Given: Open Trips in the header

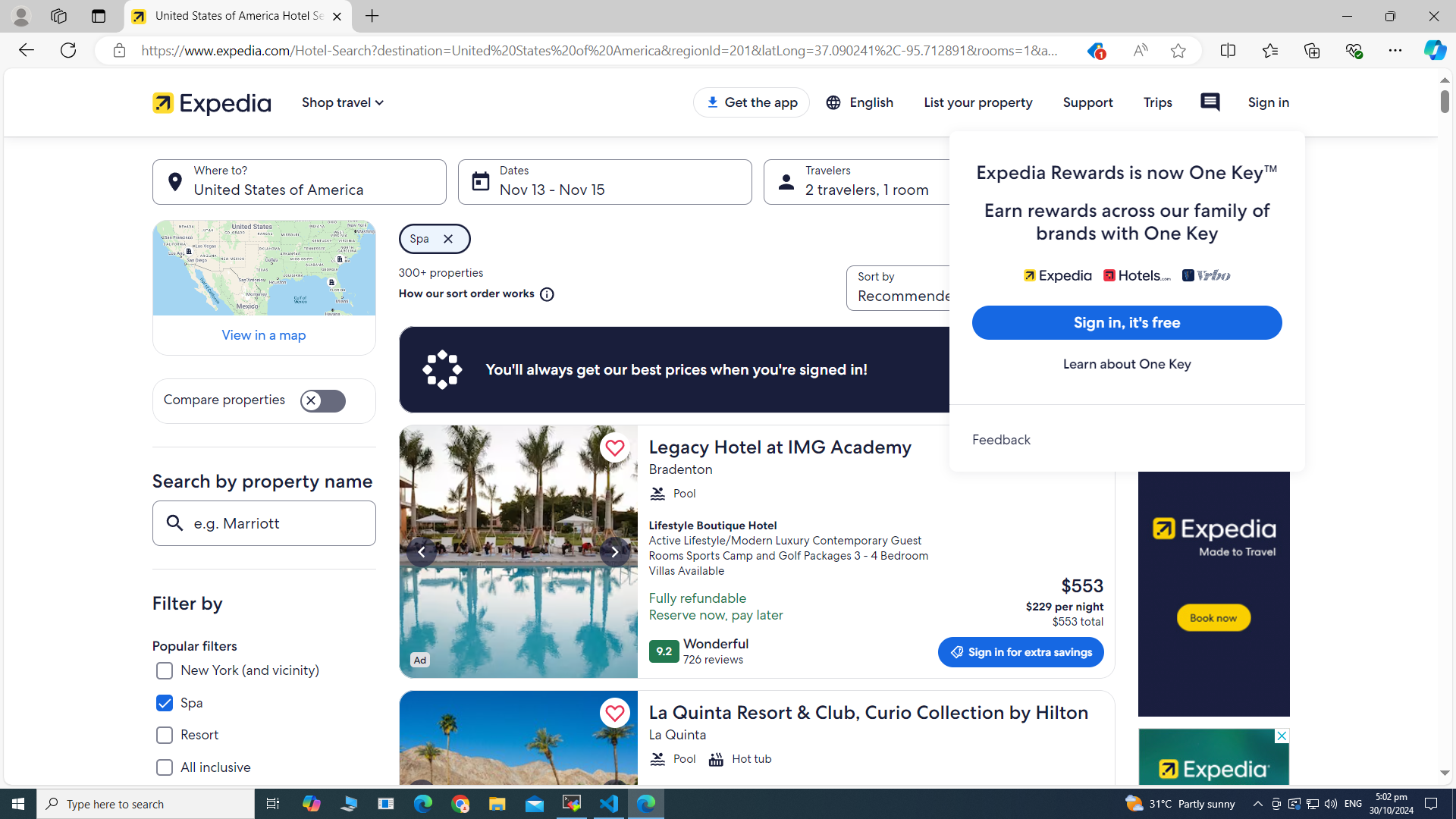Looking at the screenshot, I should pos(1157,102).
